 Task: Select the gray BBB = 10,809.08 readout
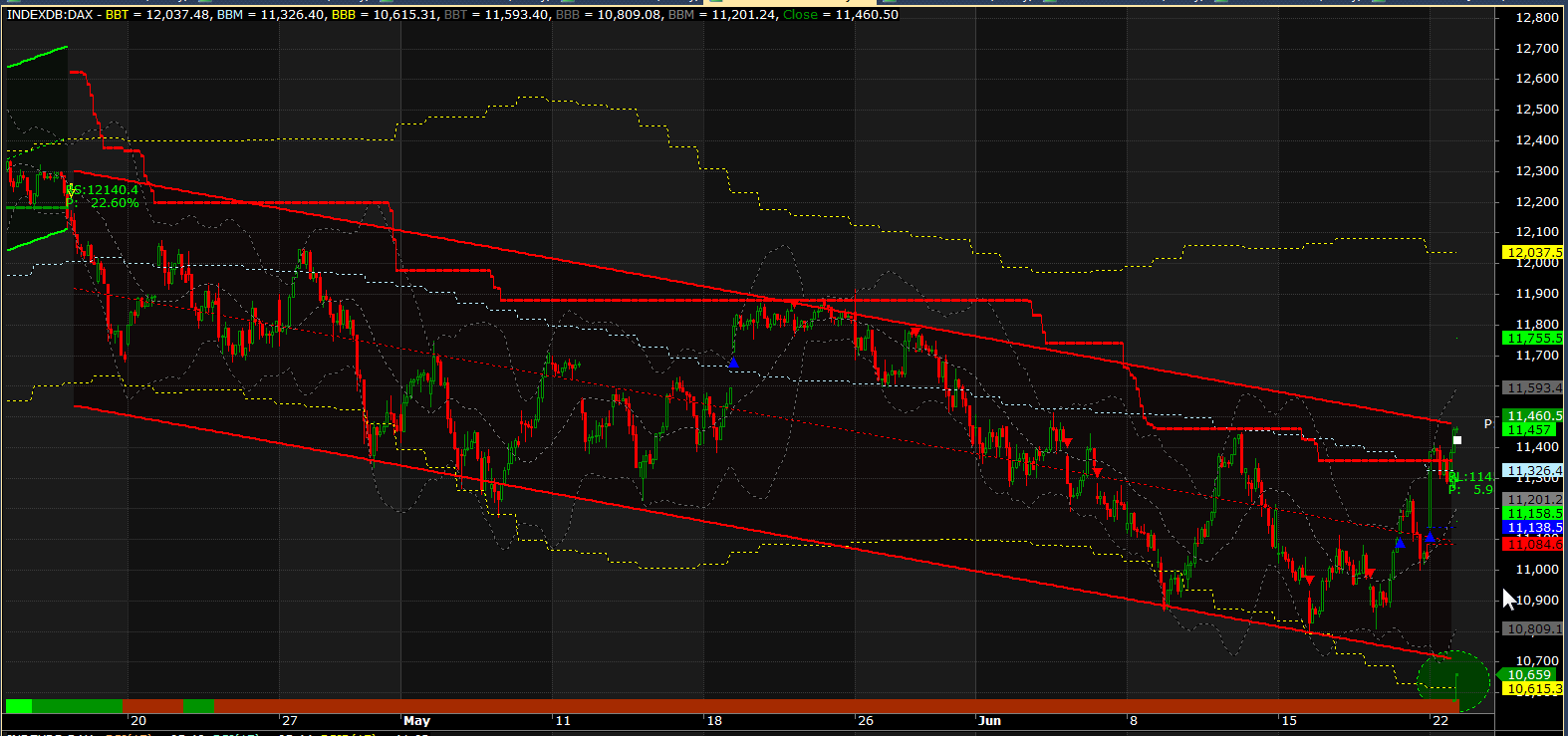(x=608, y=15)
